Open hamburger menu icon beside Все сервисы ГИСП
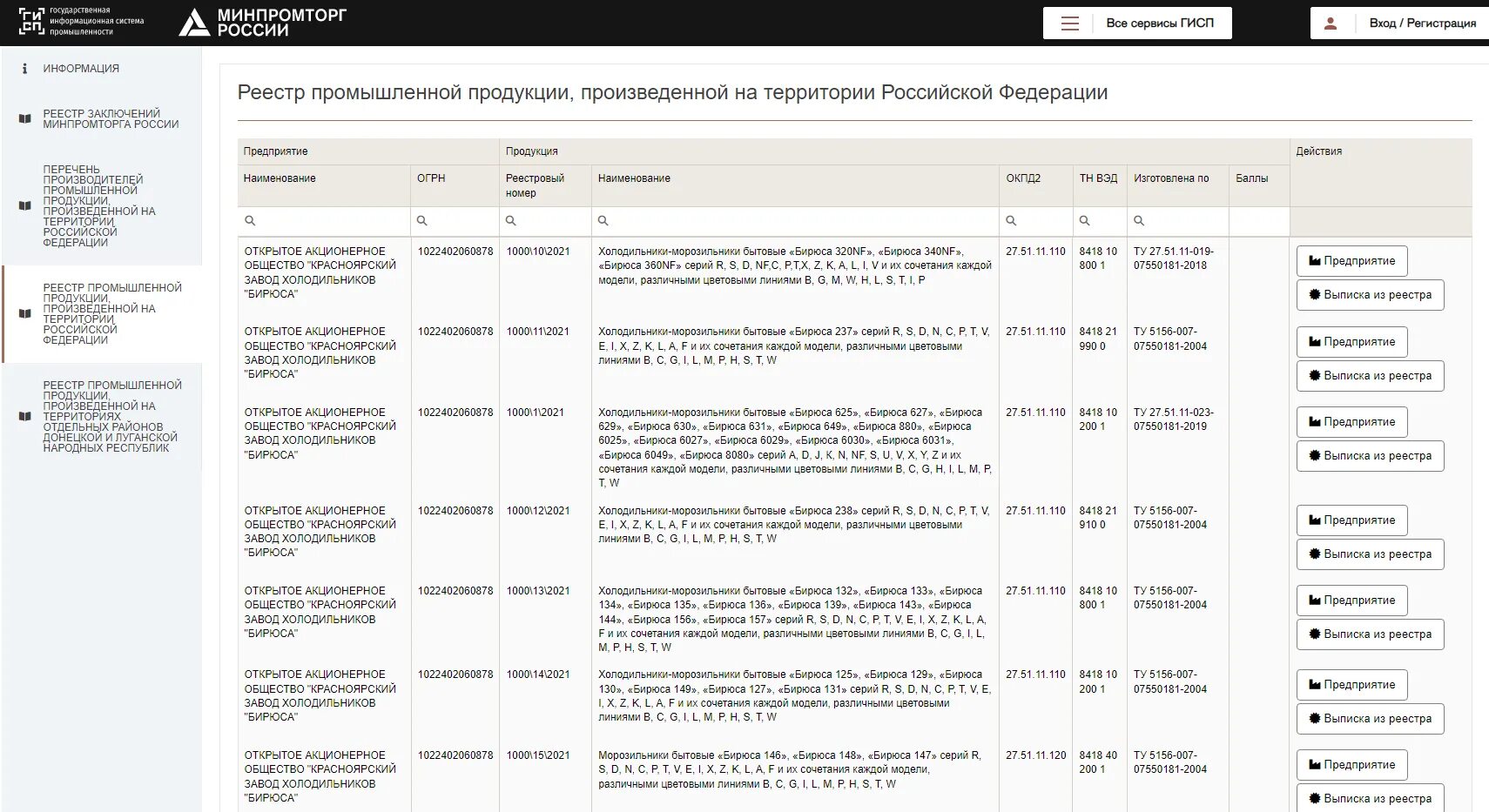Viewport: 1489px width, 812px height. click(x=1070, y=23)
